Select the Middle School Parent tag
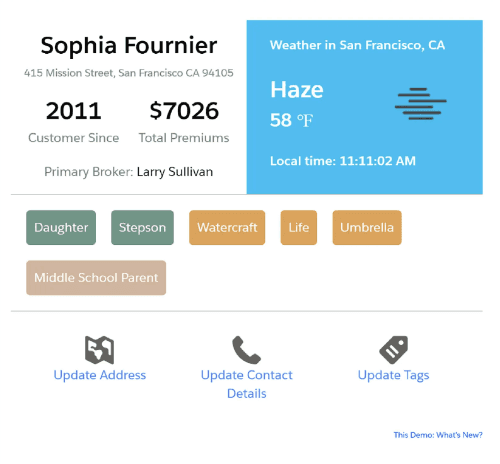 tap(96, 278)
